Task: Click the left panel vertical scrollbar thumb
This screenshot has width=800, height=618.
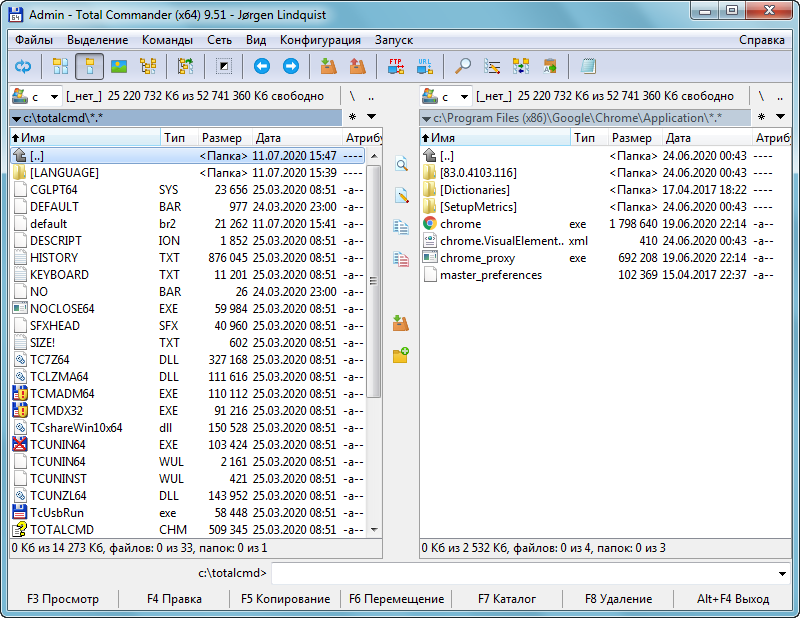Action: click(373, 281)
